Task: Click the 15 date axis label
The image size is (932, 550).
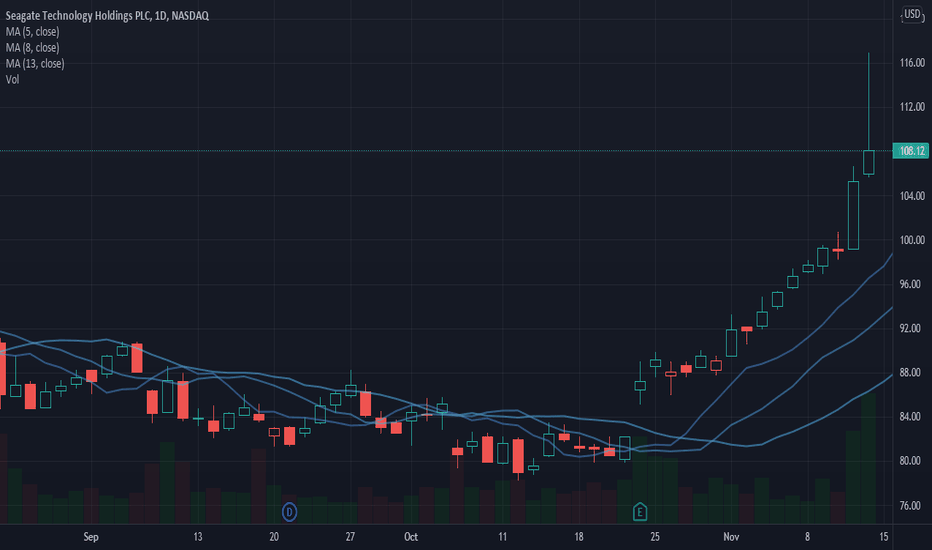Action: pos(884,537)
